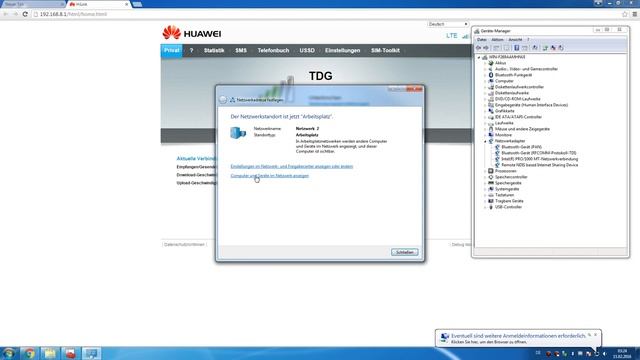This screenshot has height=360, width=640.
Task: Open the Einstellungen tab
Action: 342,50
